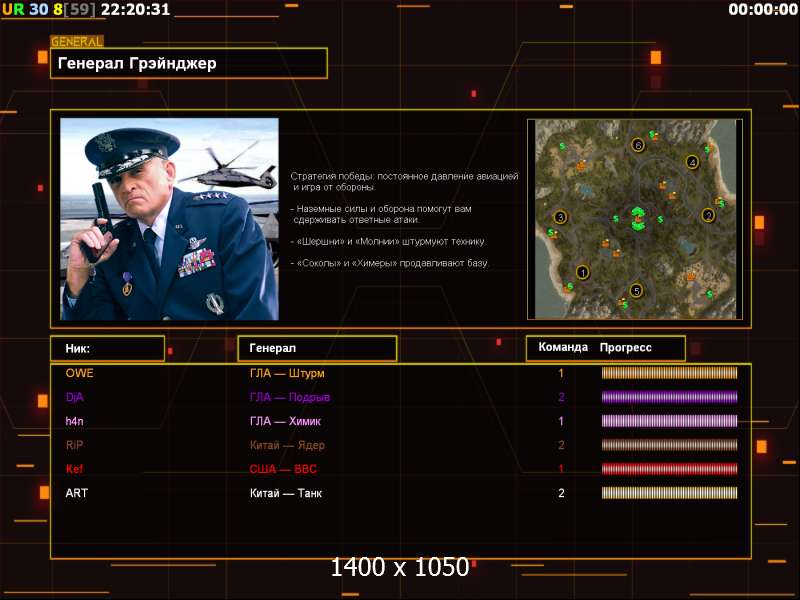
Task: Choose start position 4 marker
Action: (691, 161)
